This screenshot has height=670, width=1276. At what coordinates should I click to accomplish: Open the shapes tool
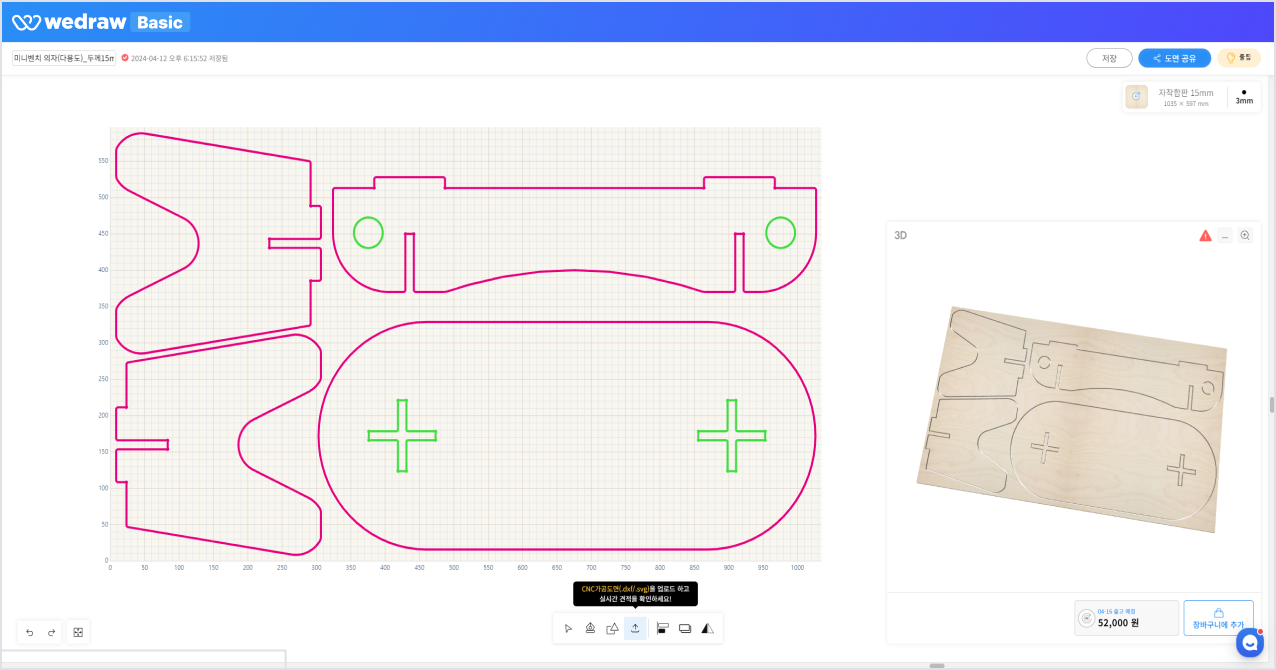tap(612, 628)
